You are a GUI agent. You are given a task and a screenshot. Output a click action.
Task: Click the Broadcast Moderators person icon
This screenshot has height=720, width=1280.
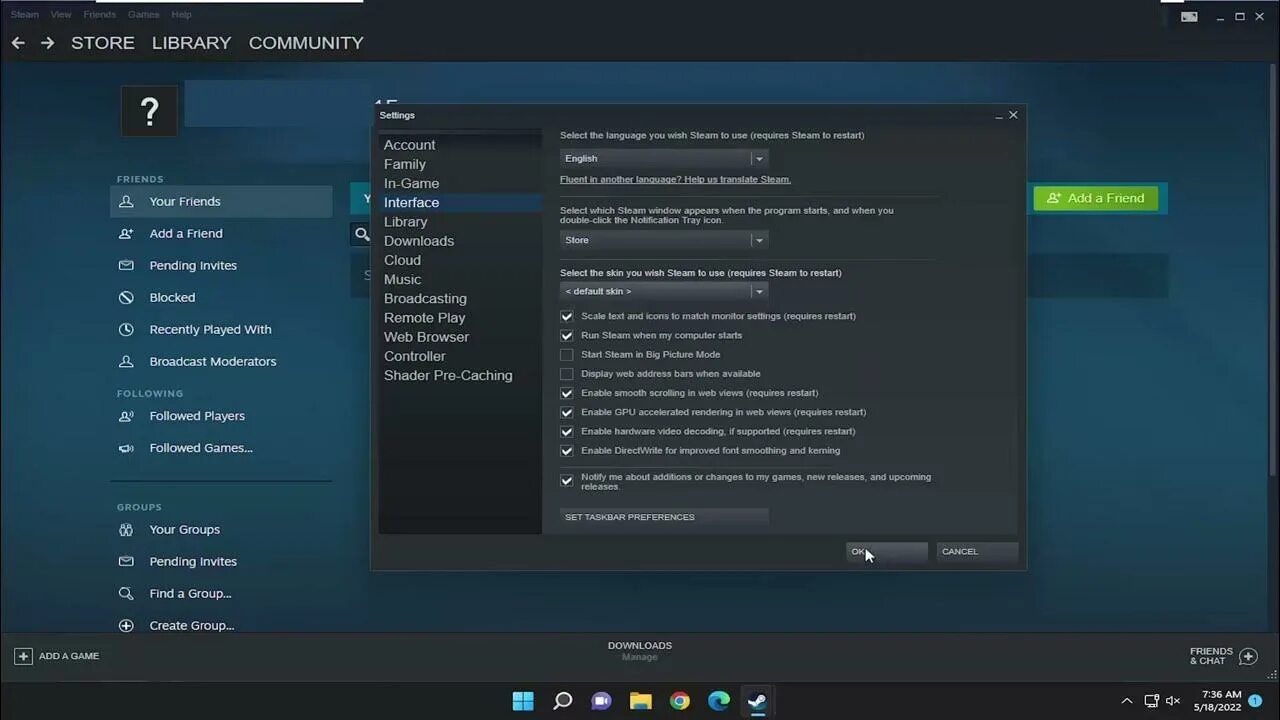pyautogui.click(x=126, y=361)
